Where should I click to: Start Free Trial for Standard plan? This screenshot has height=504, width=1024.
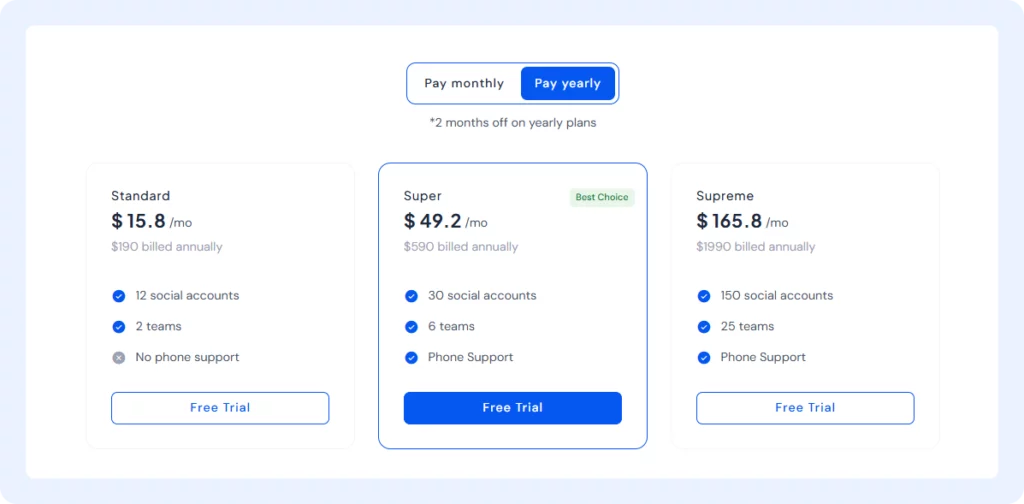click(x=220, y=408)
